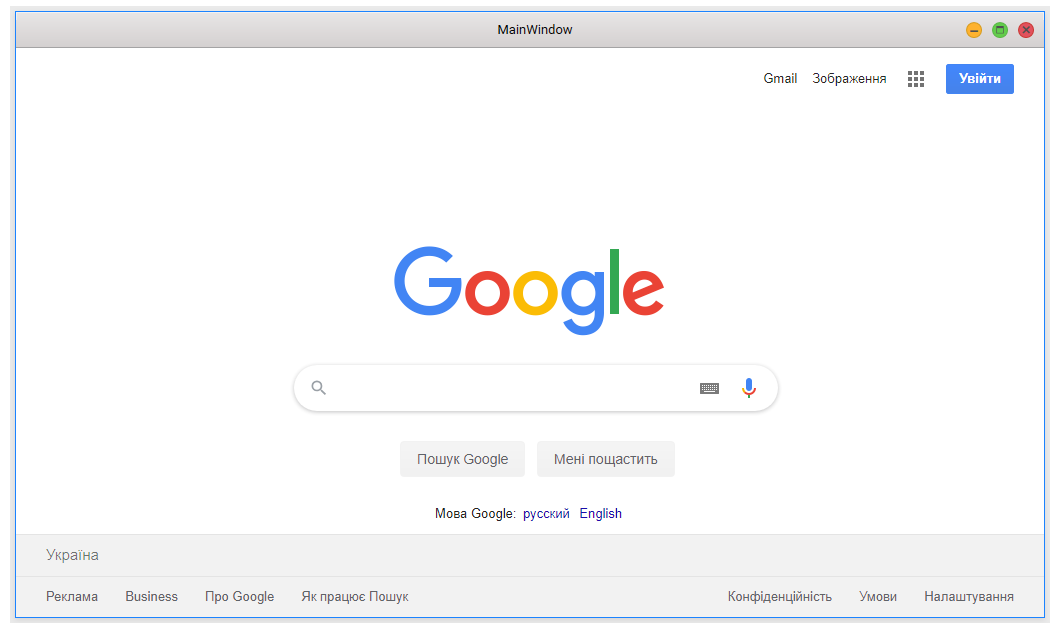This screenshot has width=1057, height=631.
Task: Close the MainWindow with red button
Action: click(1026, 30)
